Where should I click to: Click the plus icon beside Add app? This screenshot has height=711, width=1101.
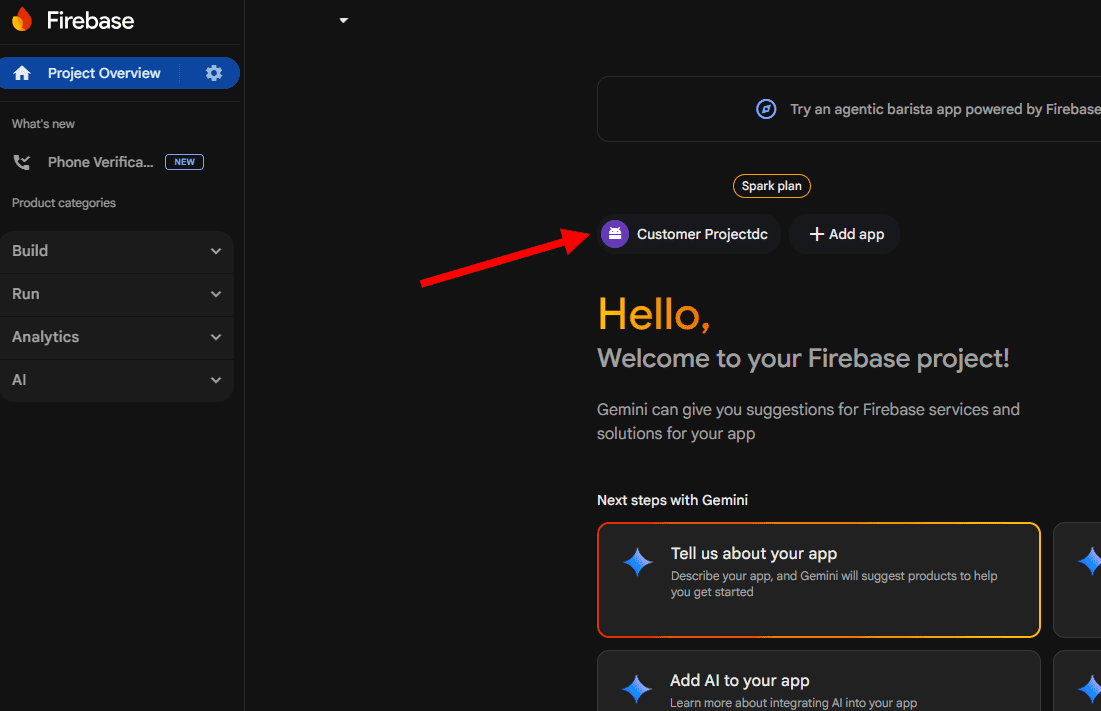coord(816,234)
